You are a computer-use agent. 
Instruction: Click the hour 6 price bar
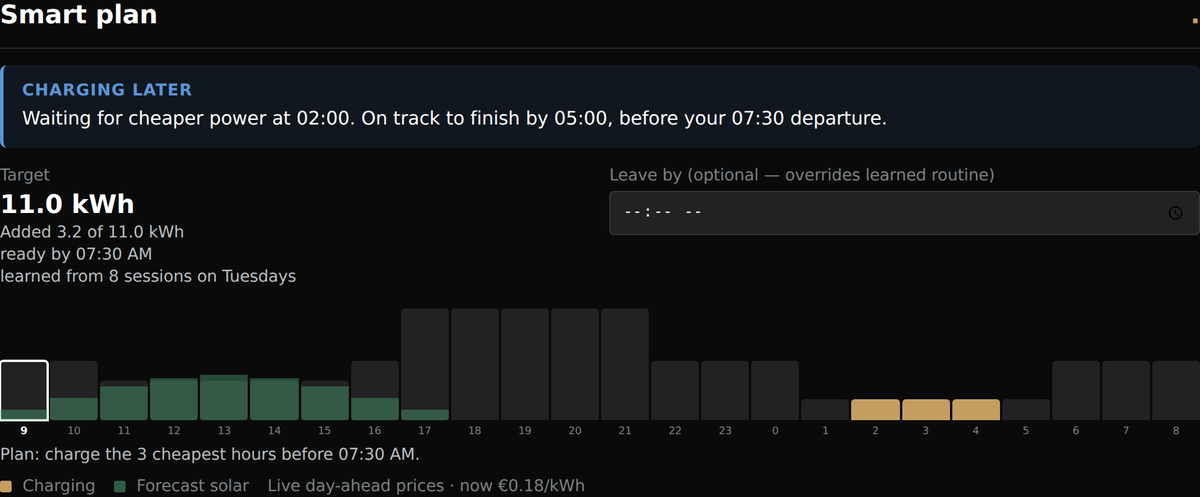[x=1076, y=390]
